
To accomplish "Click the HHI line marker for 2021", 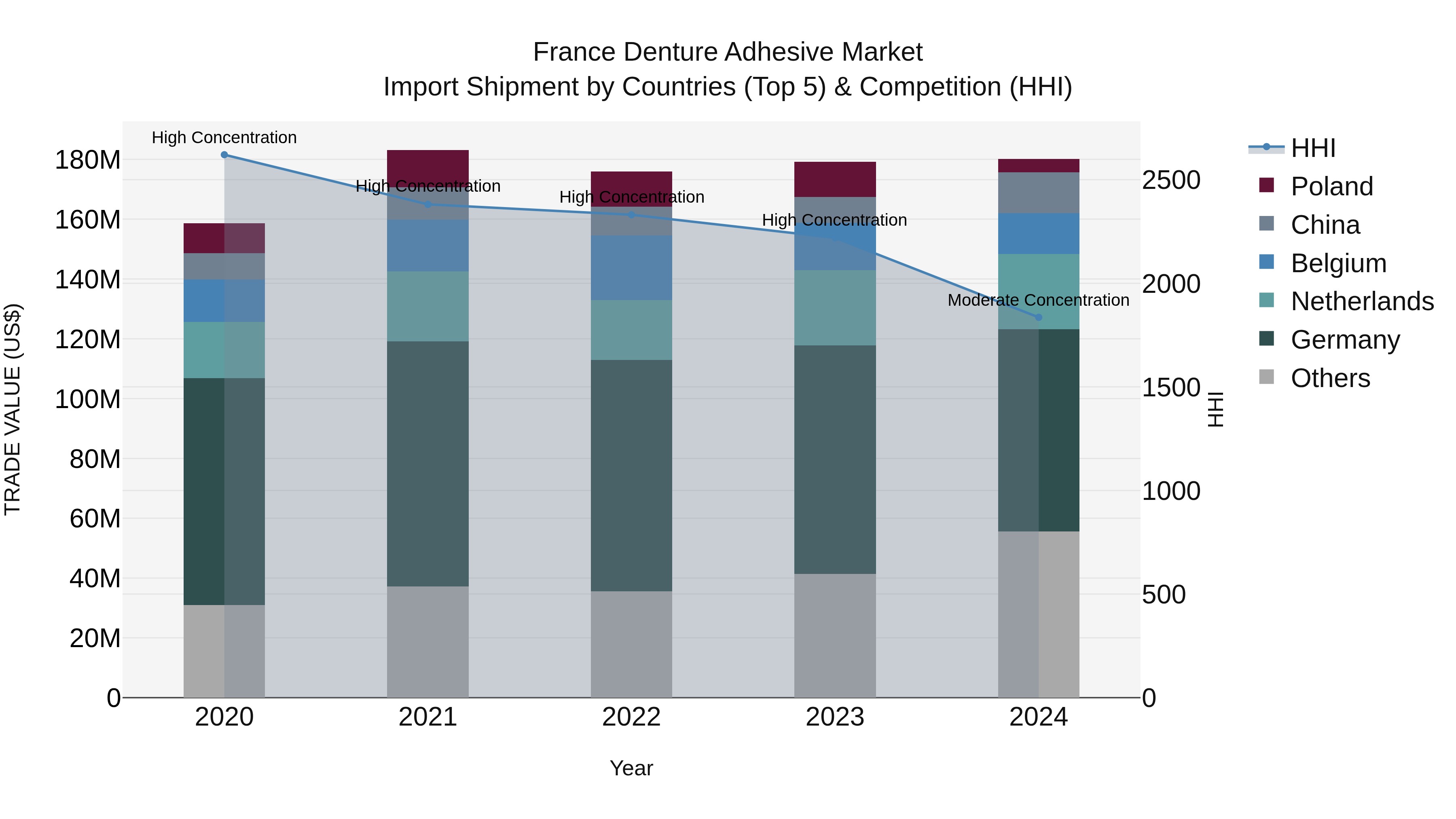I will pos(428,205).
